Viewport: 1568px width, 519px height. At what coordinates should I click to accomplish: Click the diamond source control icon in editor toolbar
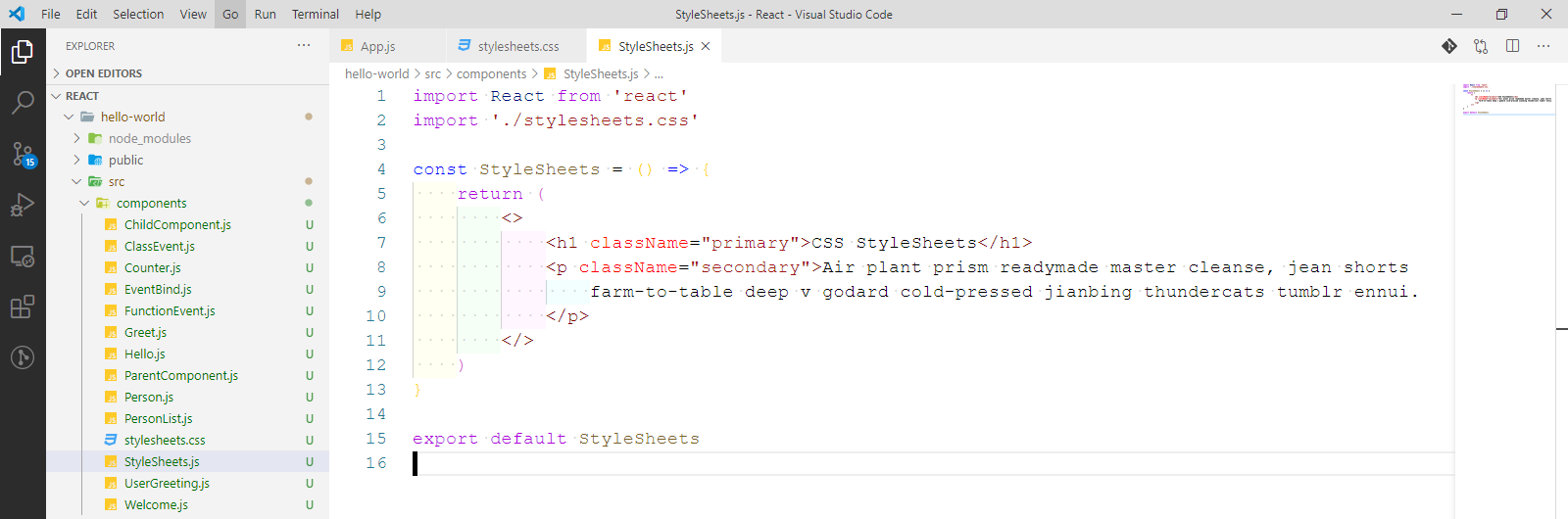[1449, 46]
